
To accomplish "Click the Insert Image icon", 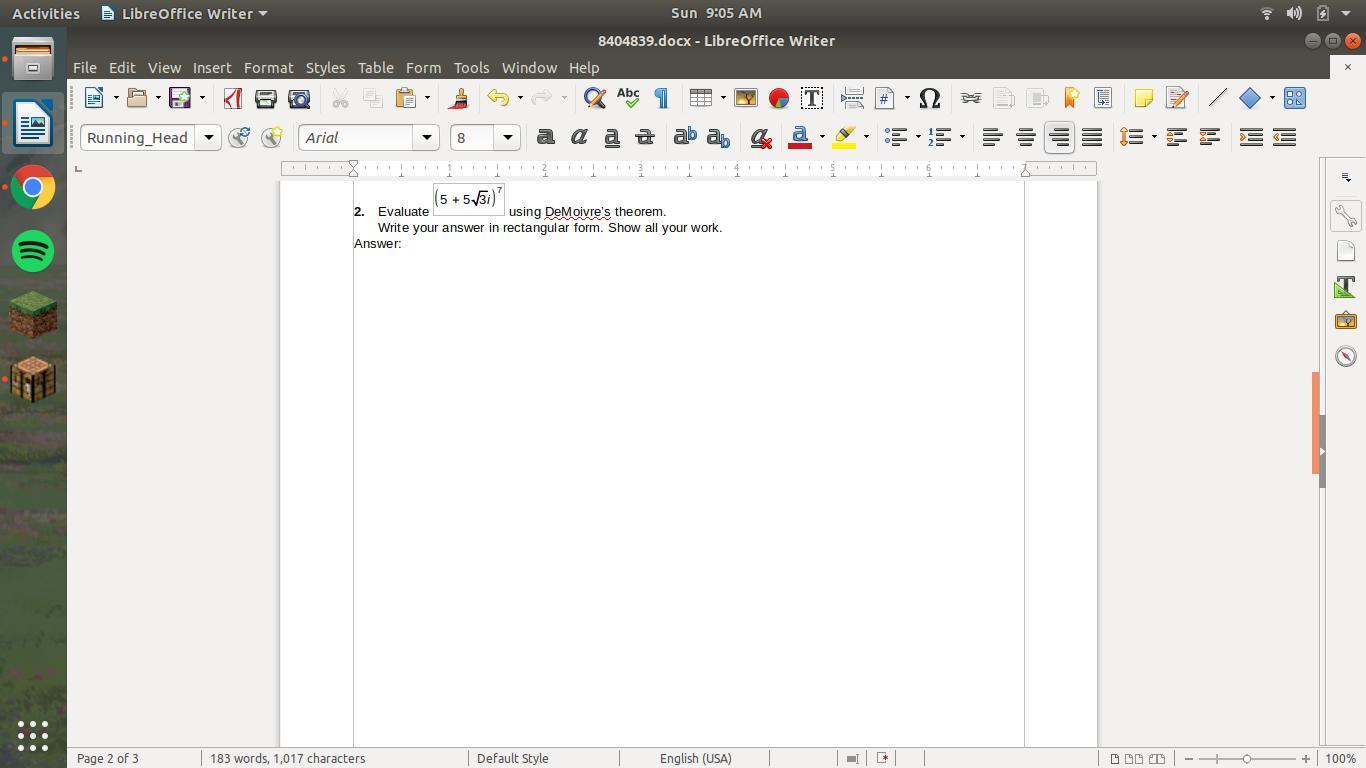I will 746,98.
